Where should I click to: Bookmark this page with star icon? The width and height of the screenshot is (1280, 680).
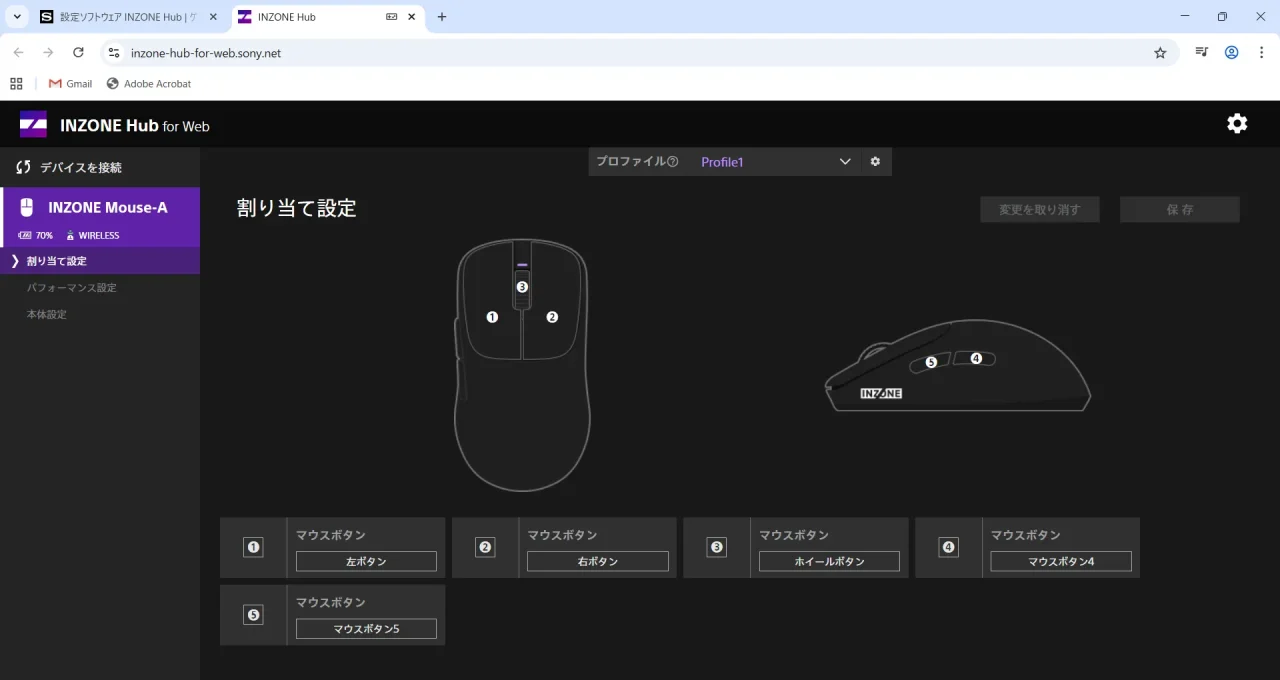click(x=1160, y=53)
